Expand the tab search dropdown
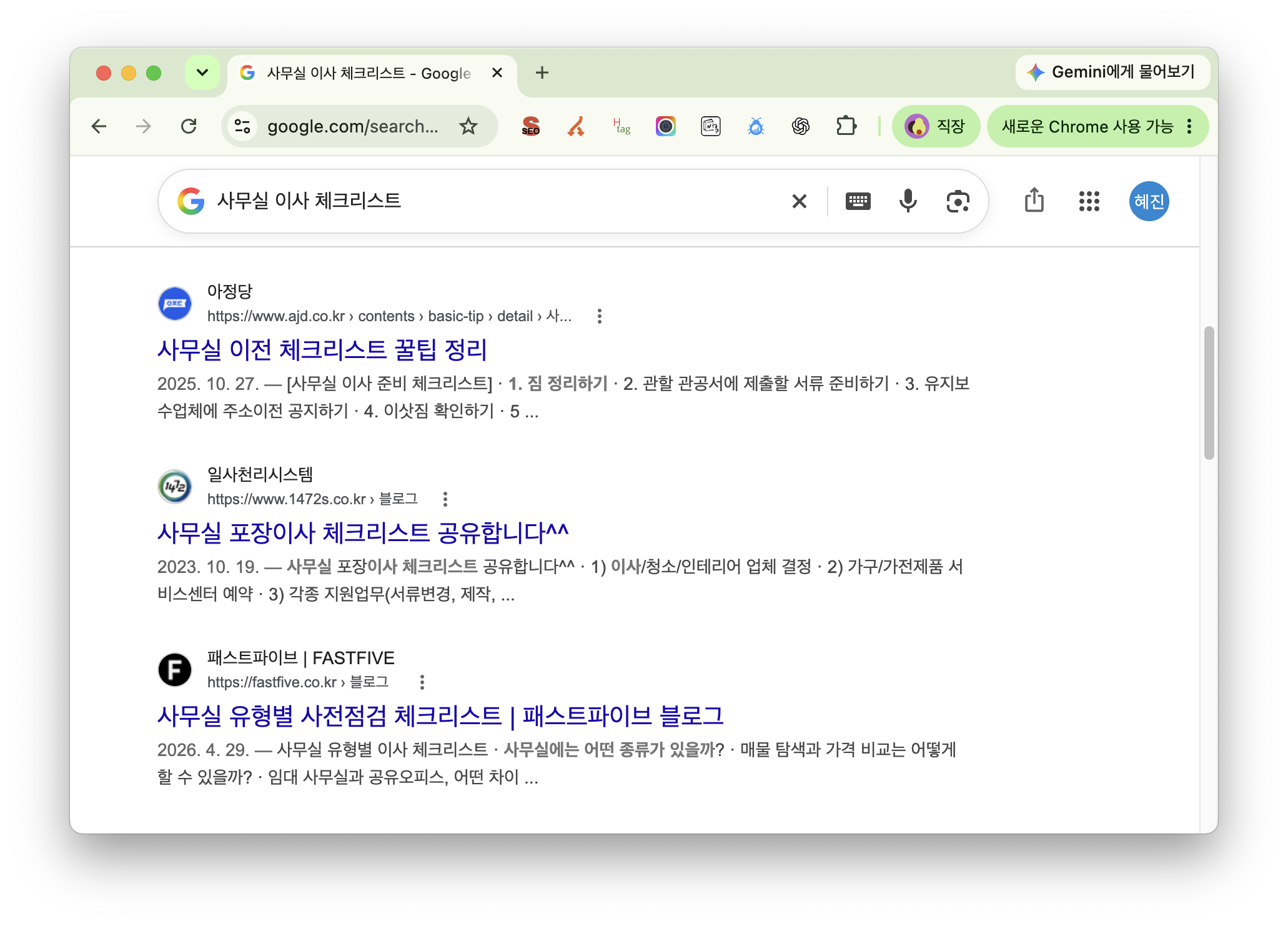Image resolution: width=1288 pixels, height=926 pixels. [202, 72]
